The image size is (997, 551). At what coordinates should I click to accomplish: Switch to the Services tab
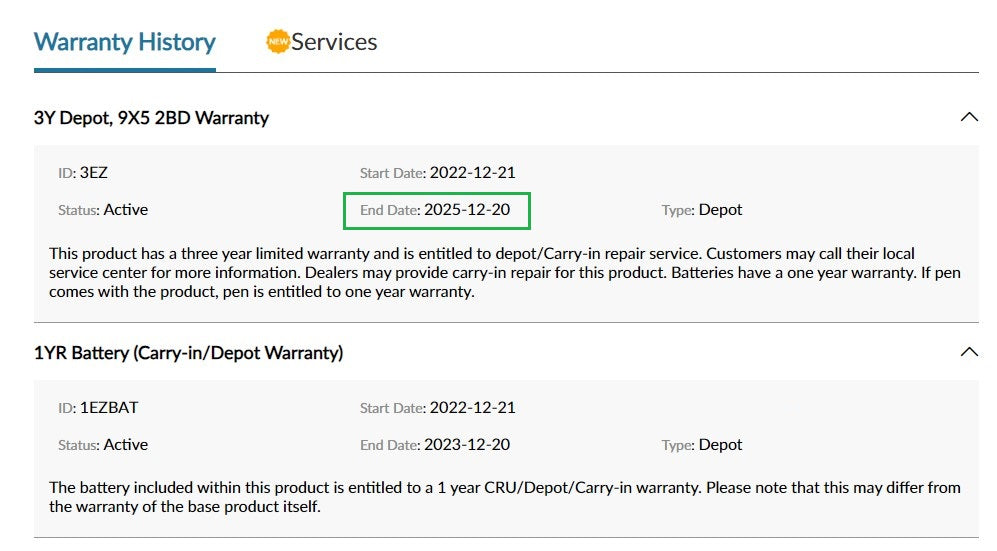coord(334,42)
